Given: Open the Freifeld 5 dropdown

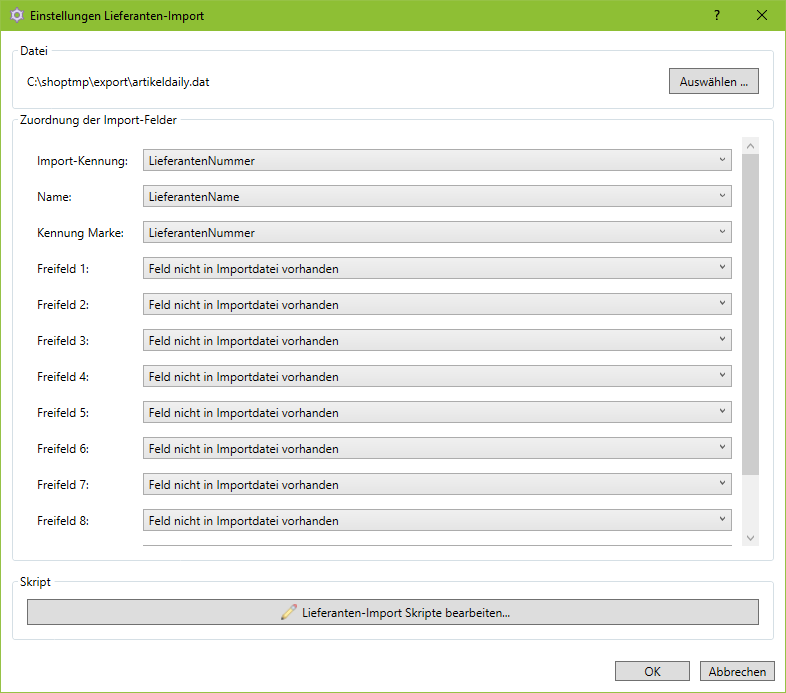Looking at the screenshot, I should [x=437, y=412].
